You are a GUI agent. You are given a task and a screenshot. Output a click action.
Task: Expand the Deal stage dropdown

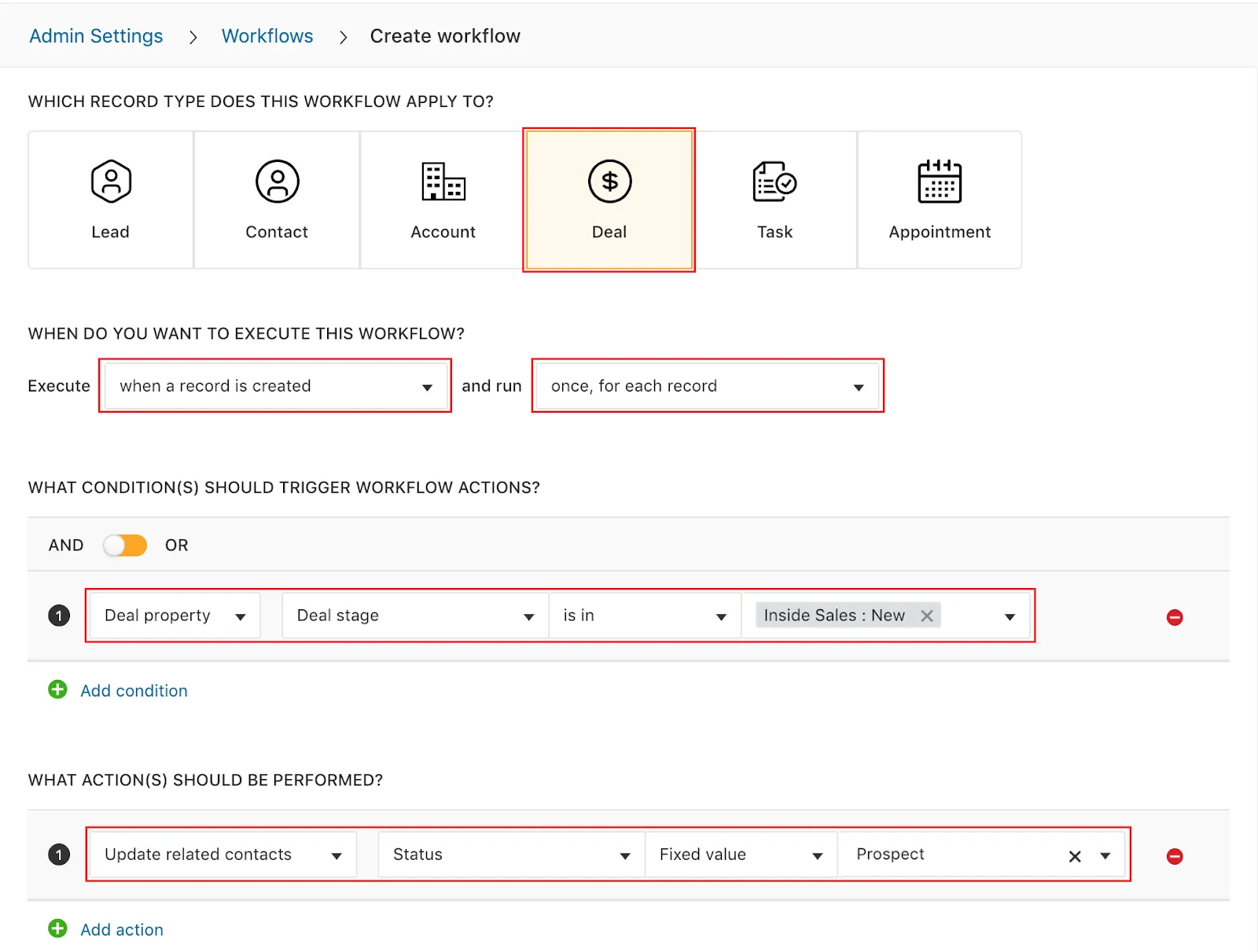[x=415, y=616]
